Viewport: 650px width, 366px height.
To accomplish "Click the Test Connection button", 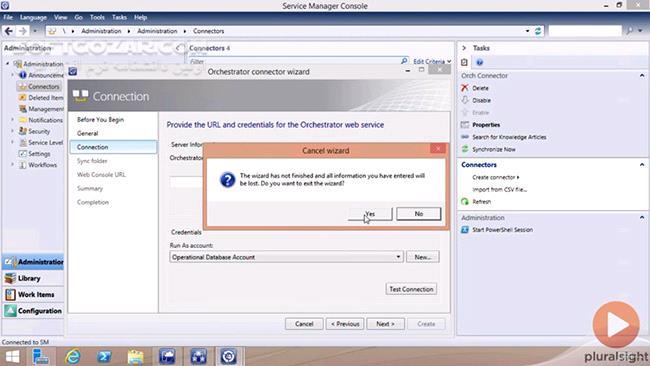I will [x=411, y=289].
